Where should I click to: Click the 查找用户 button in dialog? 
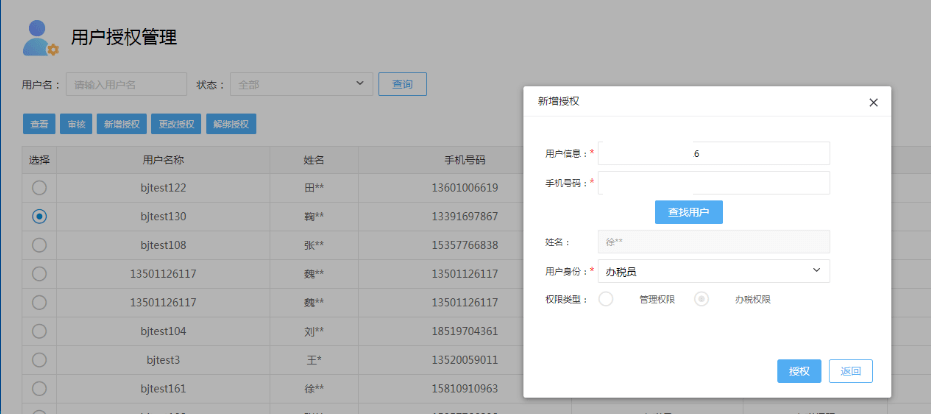click(x=688, y=212)
